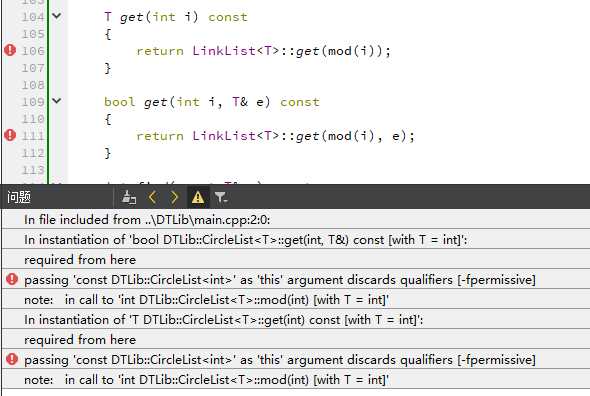Click line number 112 in gutter
The width and height of the screenshot is (590, 396).
point(33,153)
